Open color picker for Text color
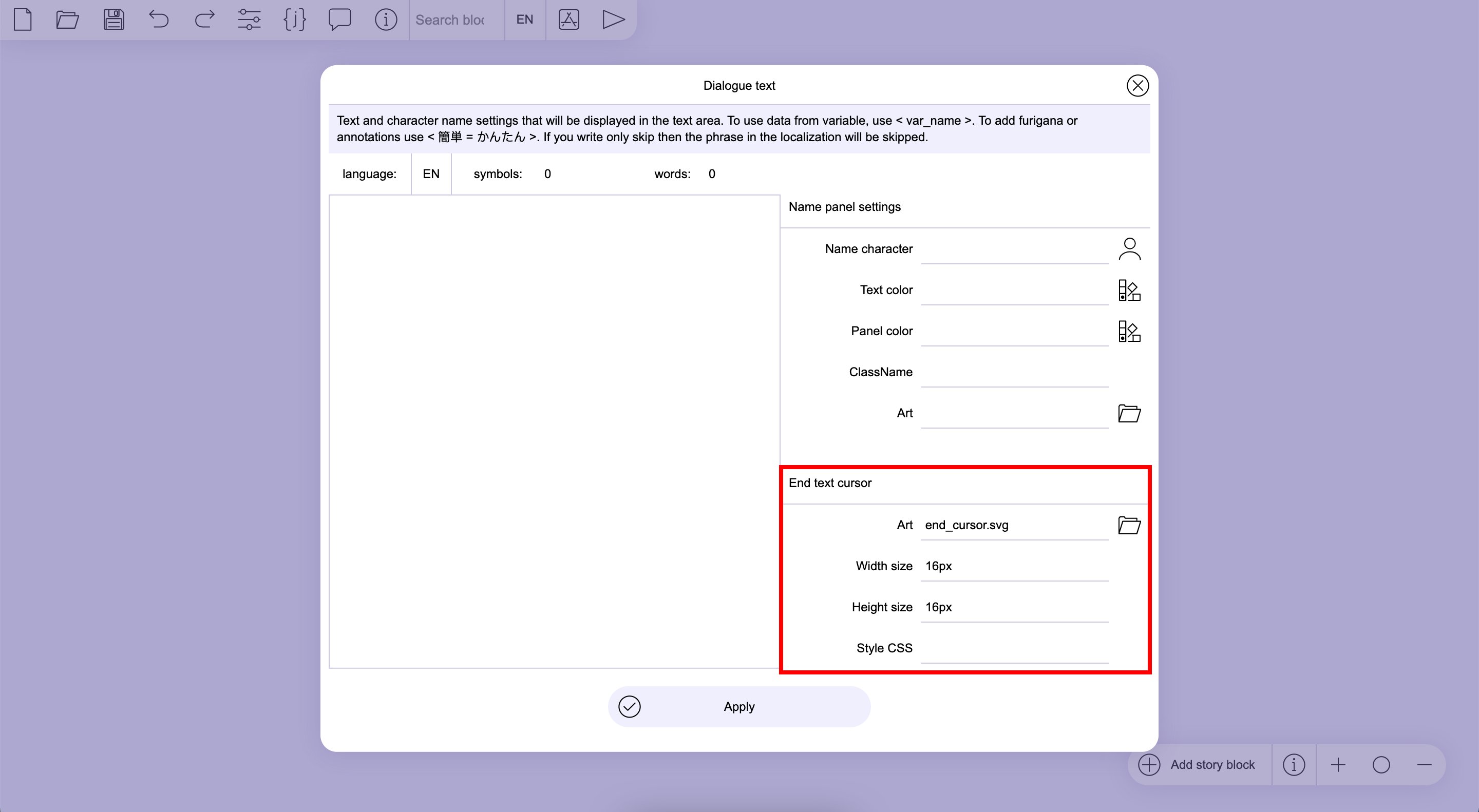1479x812 pixels. [x=1129, y=291]
